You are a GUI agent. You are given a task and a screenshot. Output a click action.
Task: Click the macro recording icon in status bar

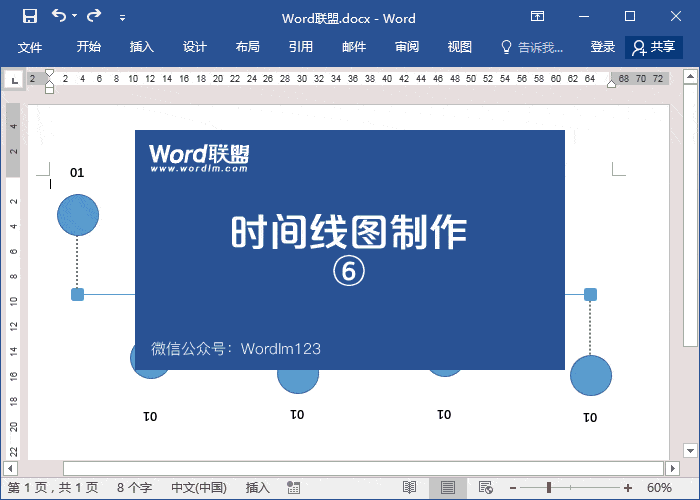293,488
